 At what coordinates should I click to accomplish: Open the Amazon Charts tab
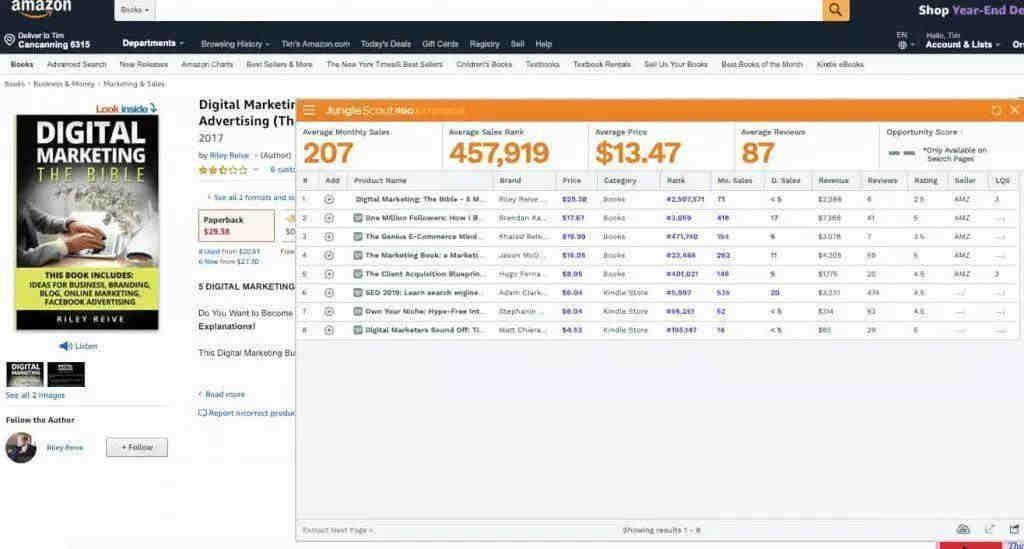point(207,65)
